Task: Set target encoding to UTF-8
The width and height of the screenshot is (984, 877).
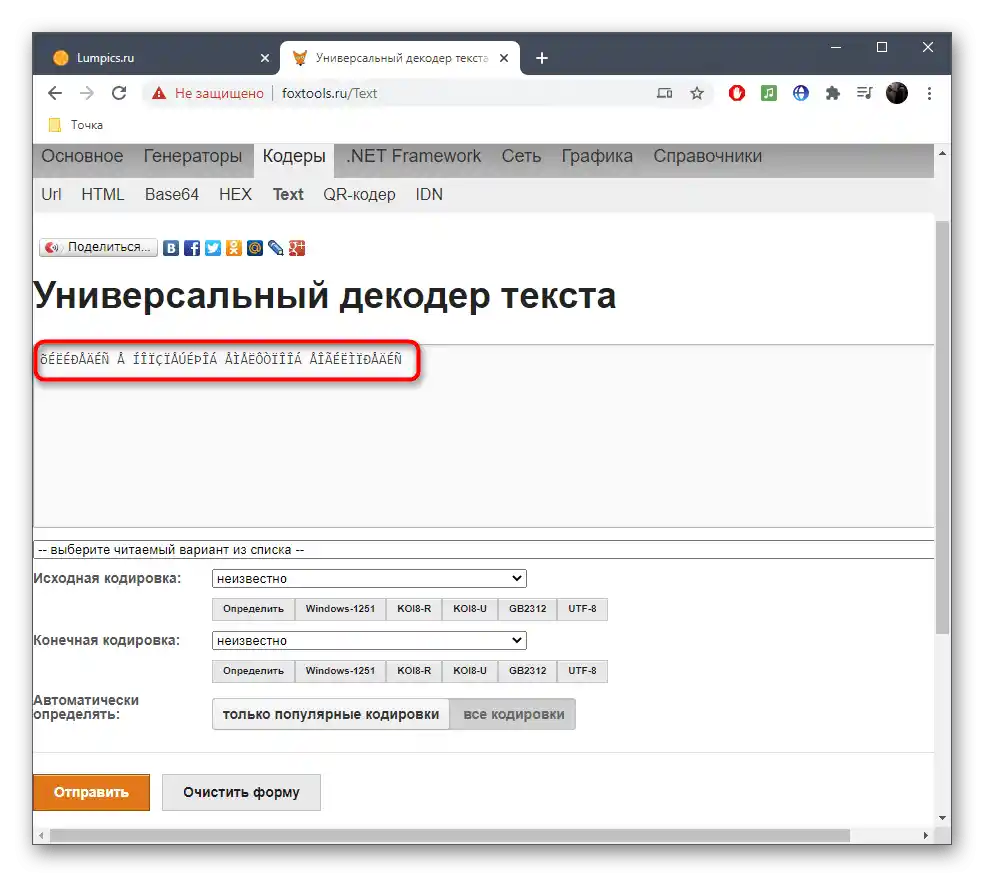Action: click(x=582, y=671)
